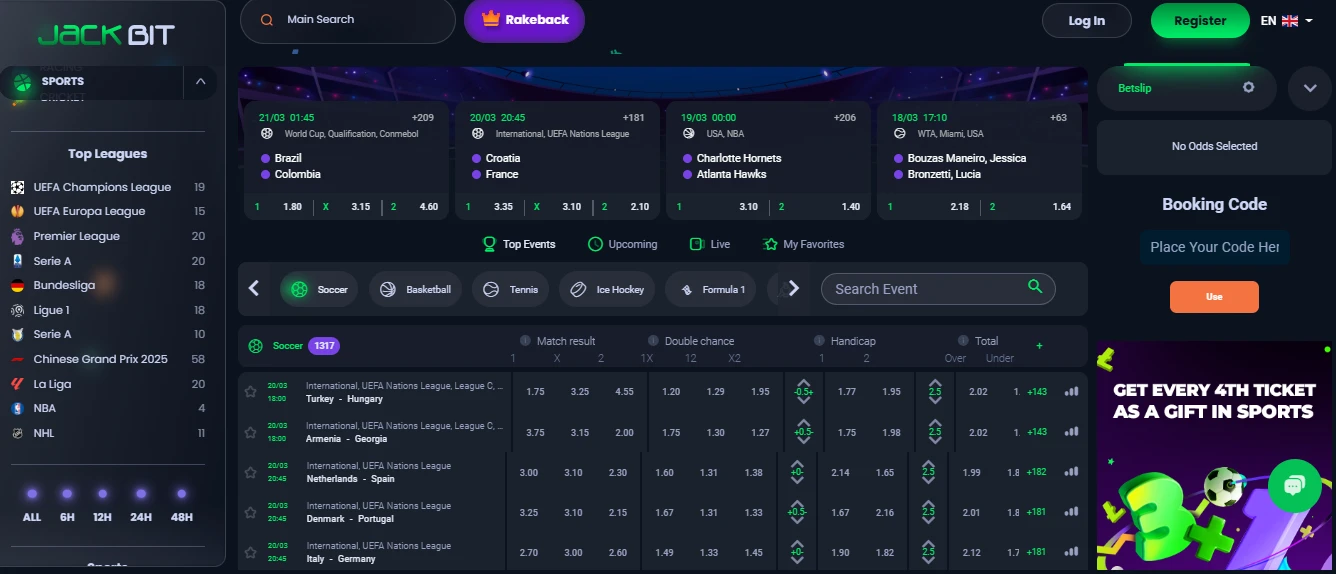
Task: Open the live chat bubble
Action: pos(1294,486)
